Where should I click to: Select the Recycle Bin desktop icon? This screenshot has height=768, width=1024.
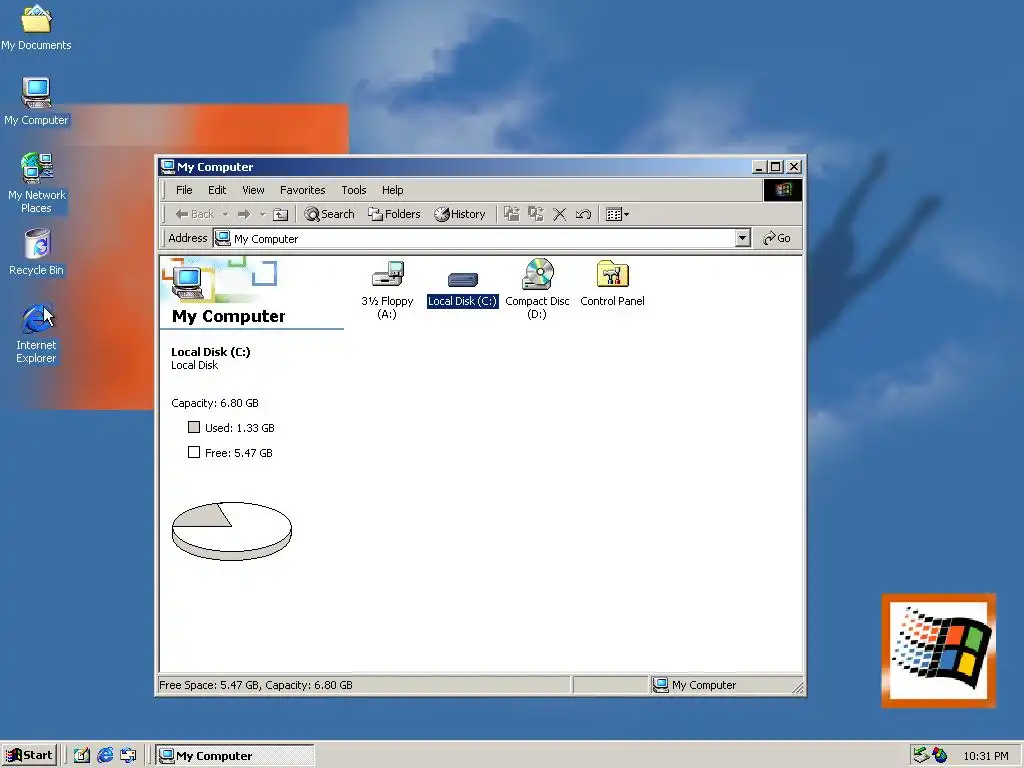tap(37, 252)
